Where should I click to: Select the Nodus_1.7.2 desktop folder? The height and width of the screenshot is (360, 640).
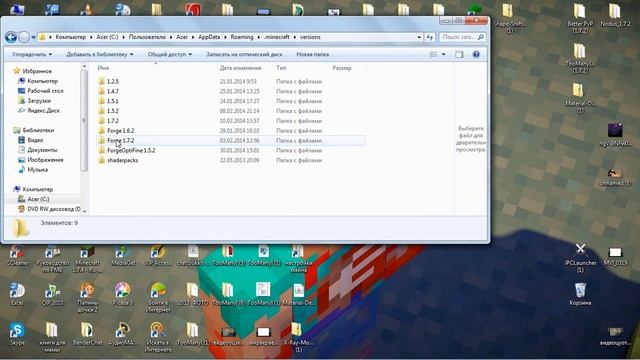point(615,16)
